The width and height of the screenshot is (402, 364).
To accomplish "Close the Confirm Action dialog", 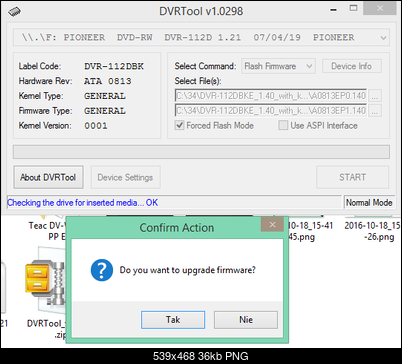I will (x=272, y=225).
